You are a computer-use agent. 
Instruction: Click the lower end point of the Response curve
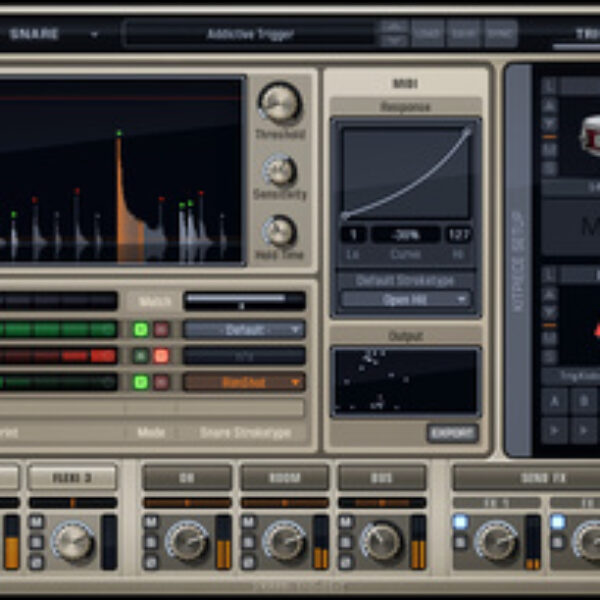[x=344, y=217]
